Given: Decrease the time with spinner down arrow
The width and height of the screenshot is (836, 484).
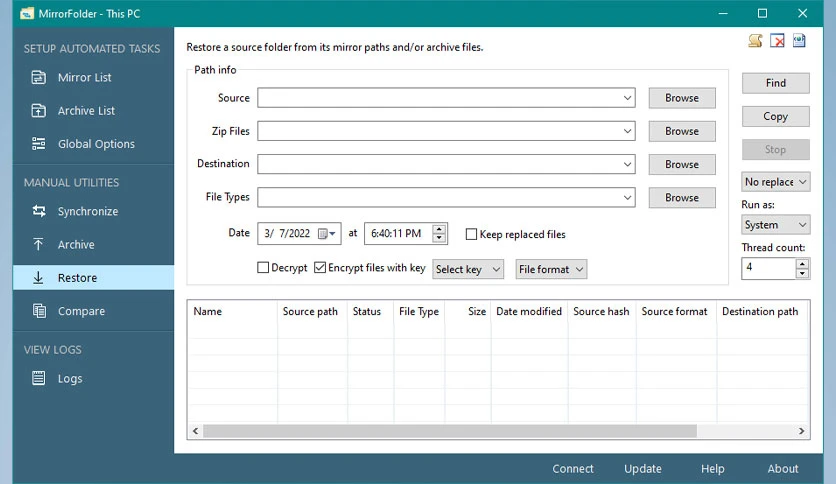Looking at the screenshot, I should point(439,238).
